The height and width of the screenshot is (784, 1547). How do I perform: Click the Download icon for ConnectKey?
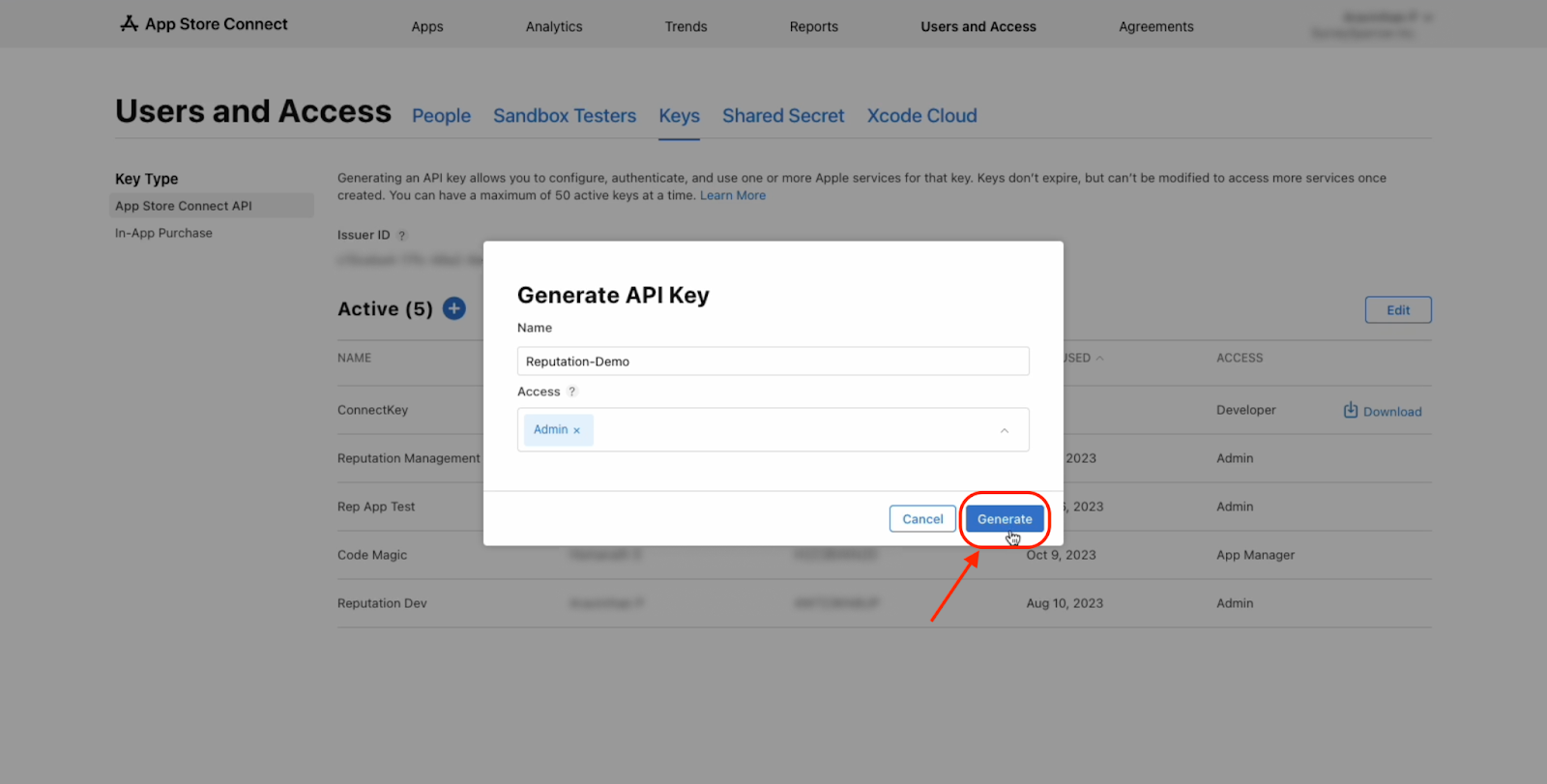coord(1350,411)
